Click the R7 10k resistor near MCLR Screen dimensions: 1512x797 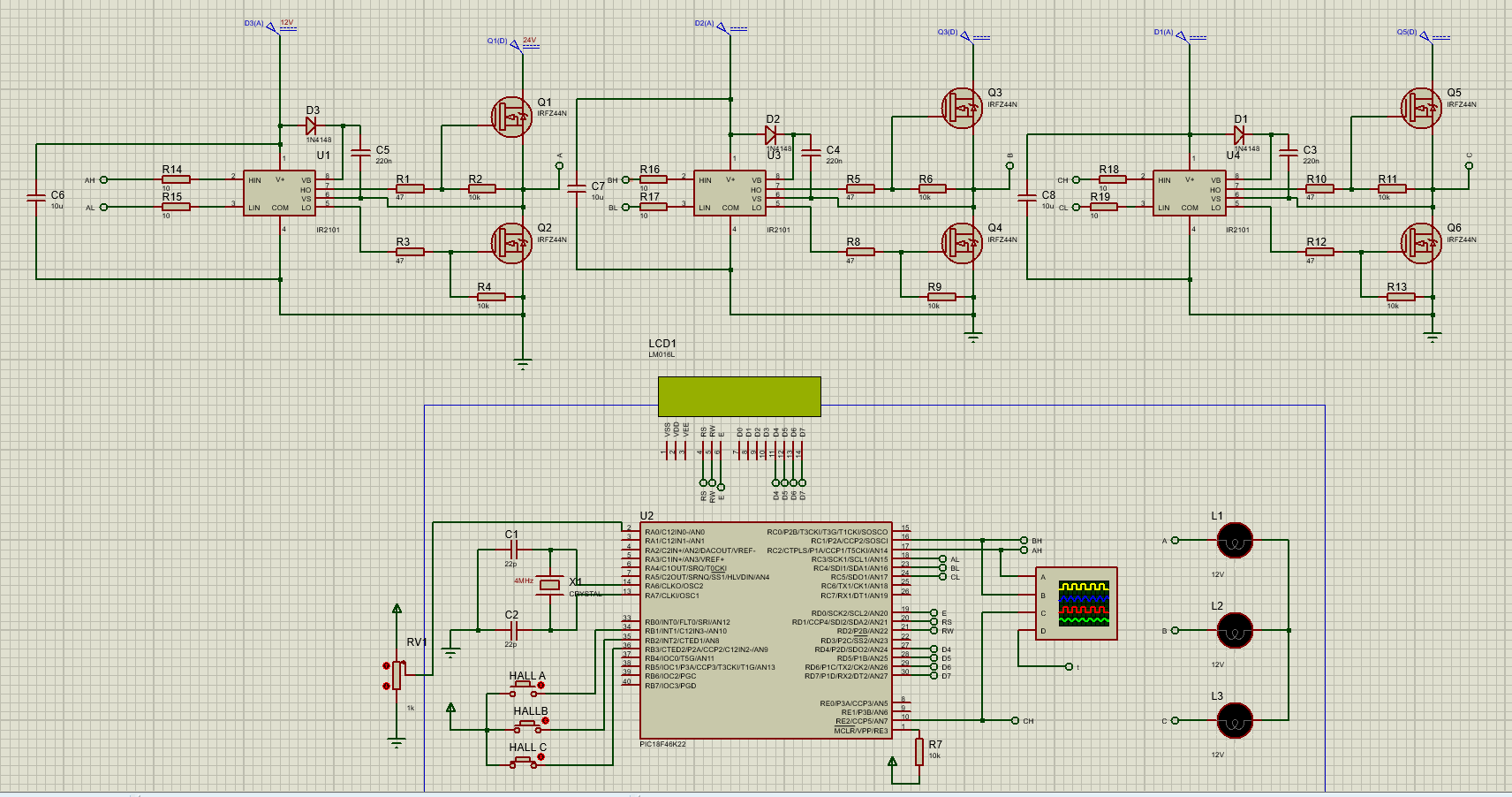[919, 751]
